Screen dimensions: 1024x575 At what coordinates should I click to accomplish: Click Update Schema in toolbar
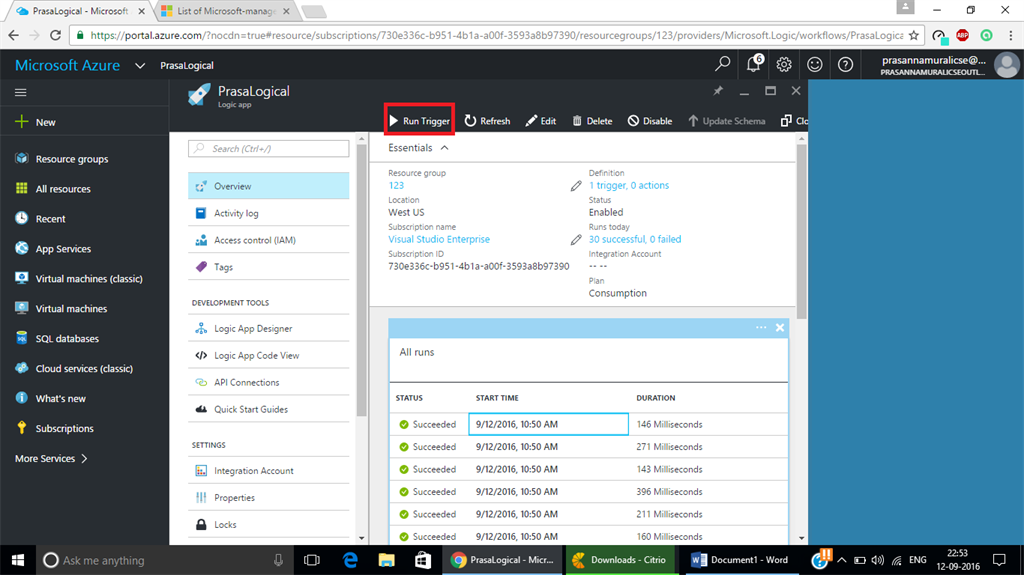pyautogui.click(x=726, y=121)
